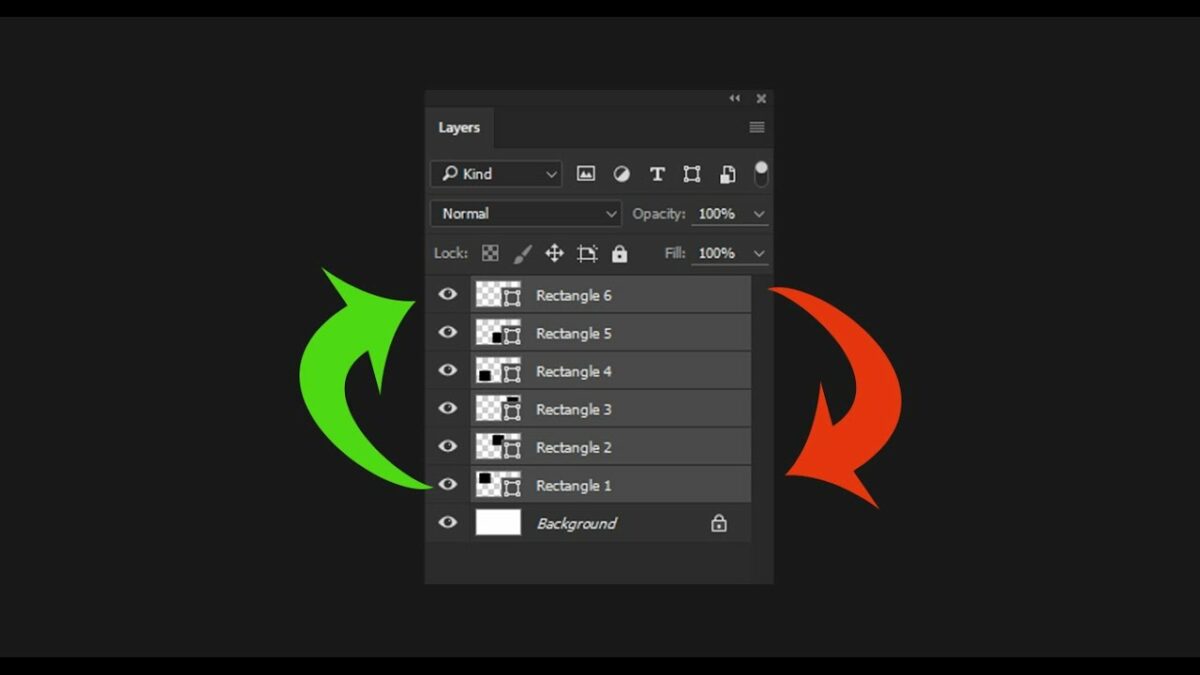Turn off layer filtering switch
The width and height of the screenshot is (1200, 675).
pyautogui.click(x=761, y=173)
